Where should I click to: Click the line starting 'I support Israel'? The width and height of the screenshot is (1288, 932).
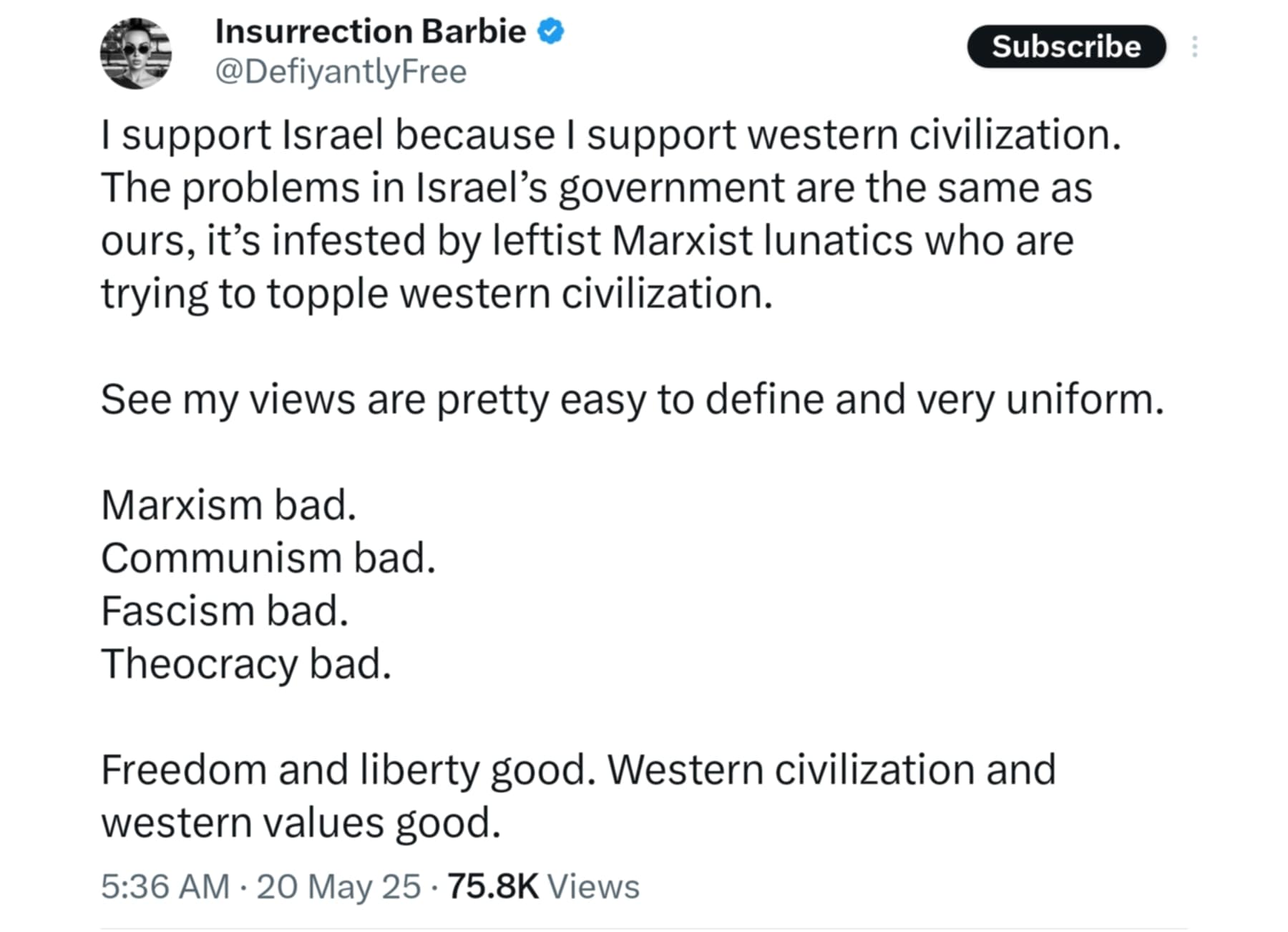610,134
